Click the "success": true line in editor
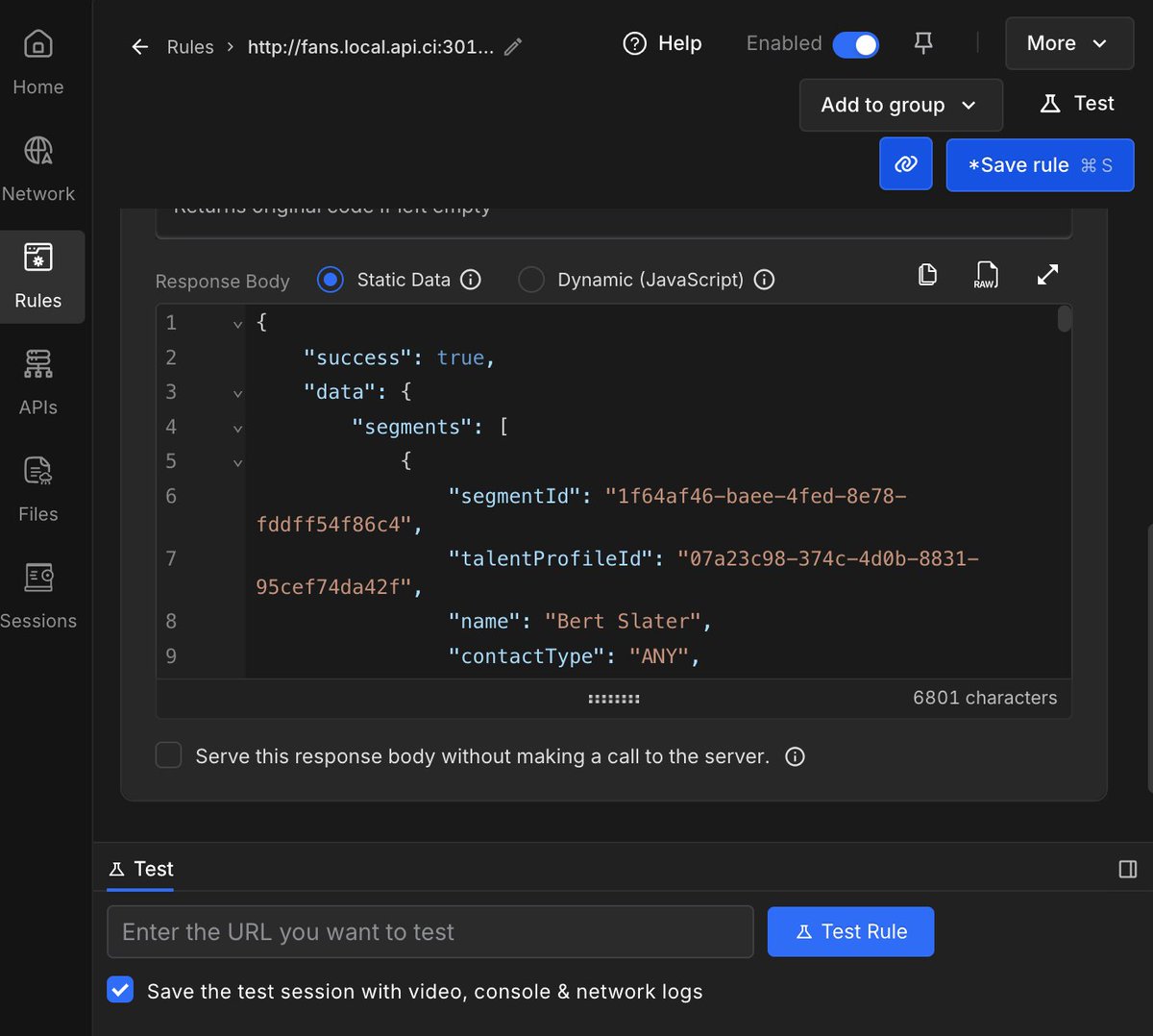The width and height of the screenshot is (1153, 1036). pyautogui.click(x=399, y=358)
